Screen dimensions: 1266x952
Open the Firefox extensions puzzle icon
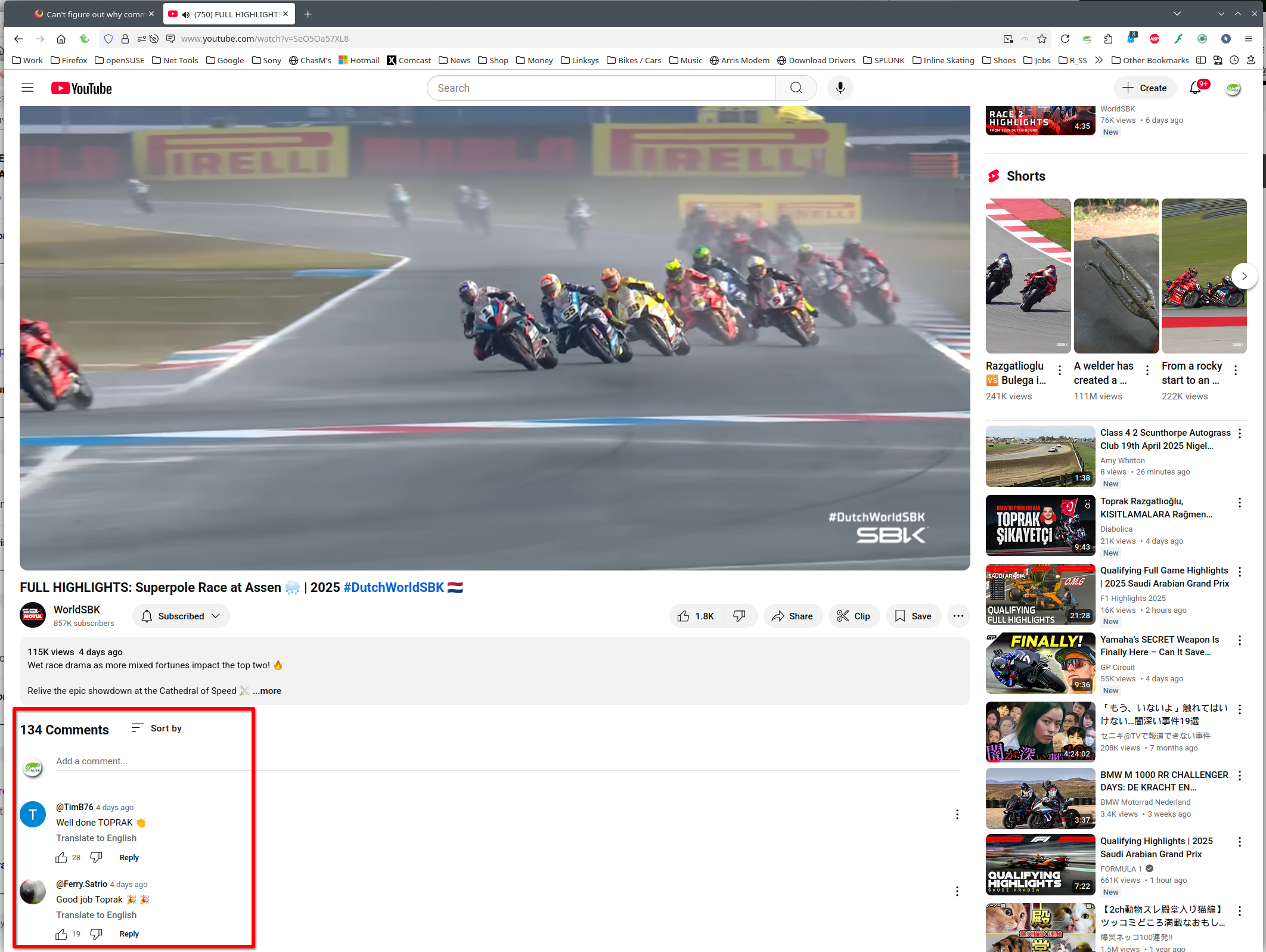click(1108, 39)
